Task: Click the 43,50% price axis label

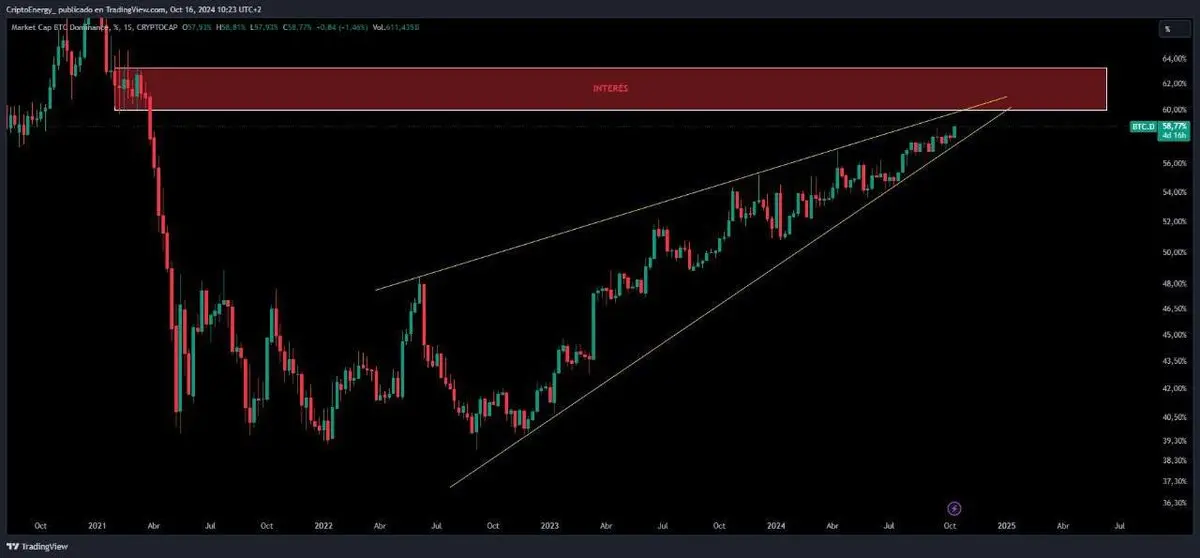Action: (1174, 361)
